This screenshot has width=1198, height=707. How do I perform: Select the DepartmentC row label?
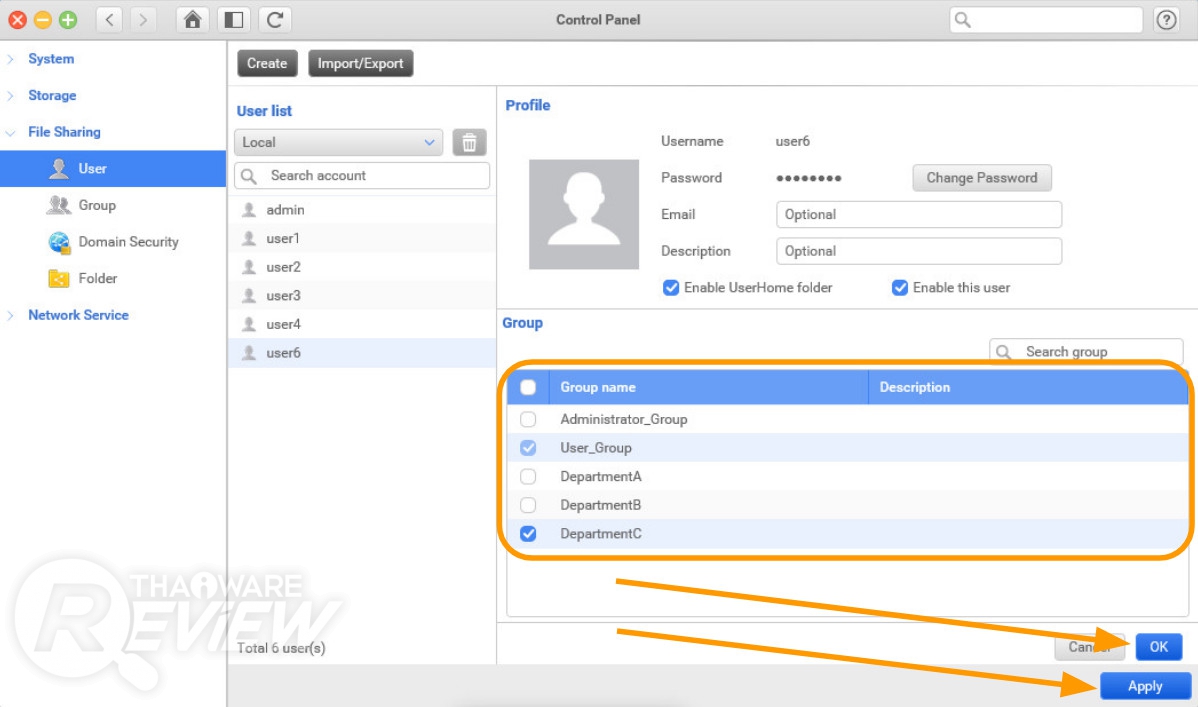coord(601,533)
